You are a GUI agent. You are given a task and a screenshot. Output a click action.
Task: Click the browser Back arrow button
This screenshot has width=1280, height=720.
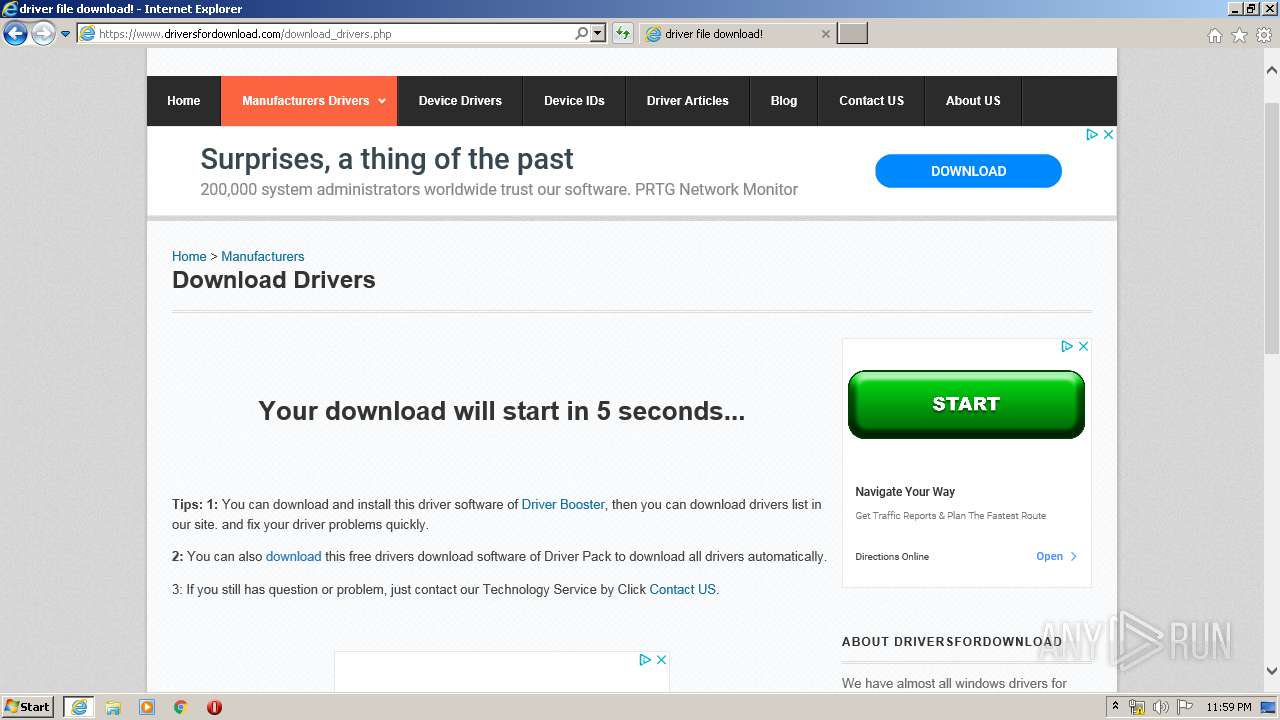(15, 34)
